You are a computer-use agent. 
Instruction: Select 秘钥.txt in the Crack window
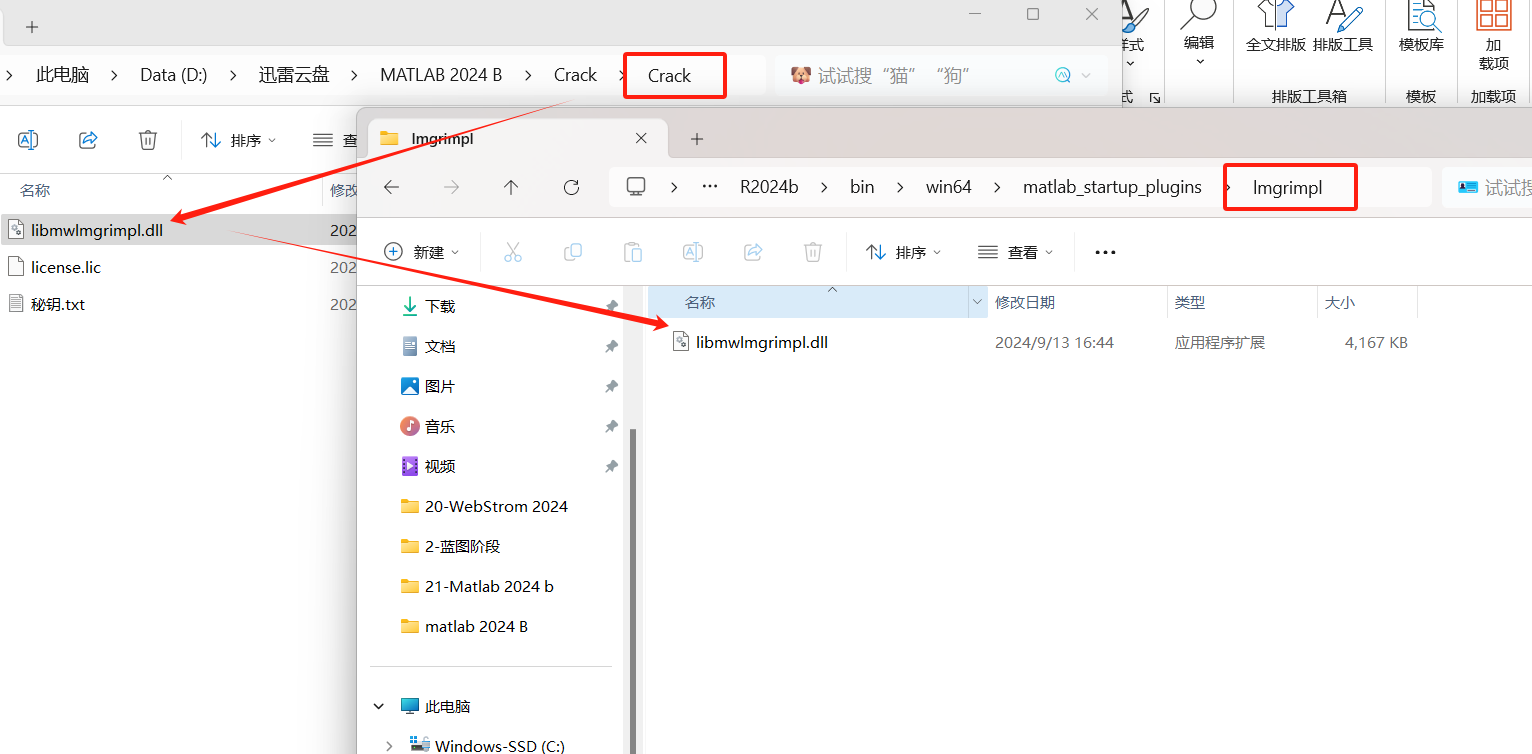tap(58, 304)
